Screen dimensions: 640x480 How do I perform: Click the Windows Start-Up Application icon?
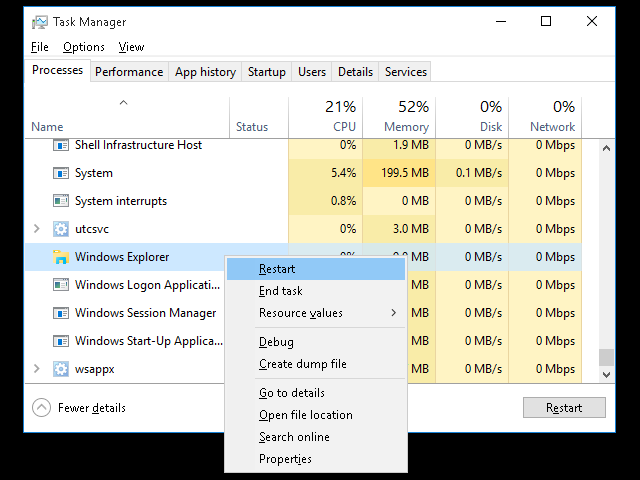(61, 341)
